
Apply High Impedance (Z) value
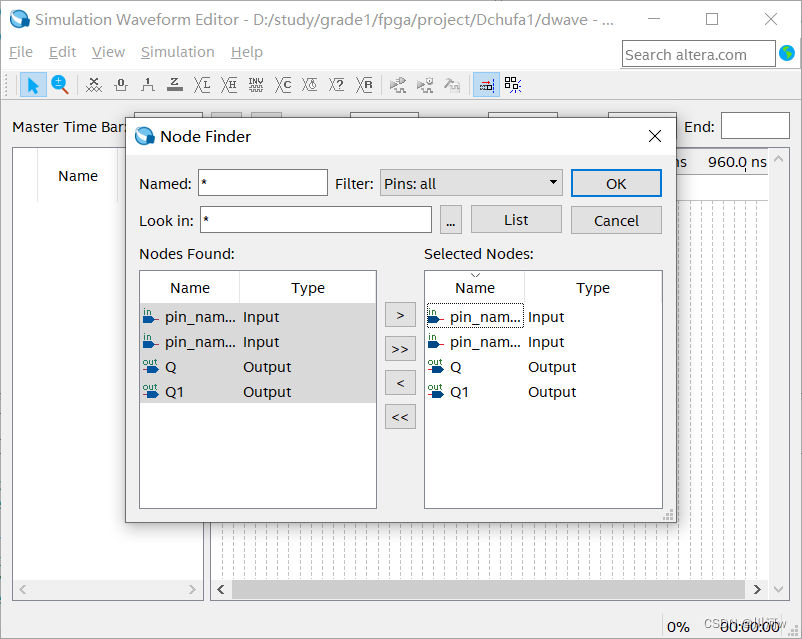pos(175,85)
